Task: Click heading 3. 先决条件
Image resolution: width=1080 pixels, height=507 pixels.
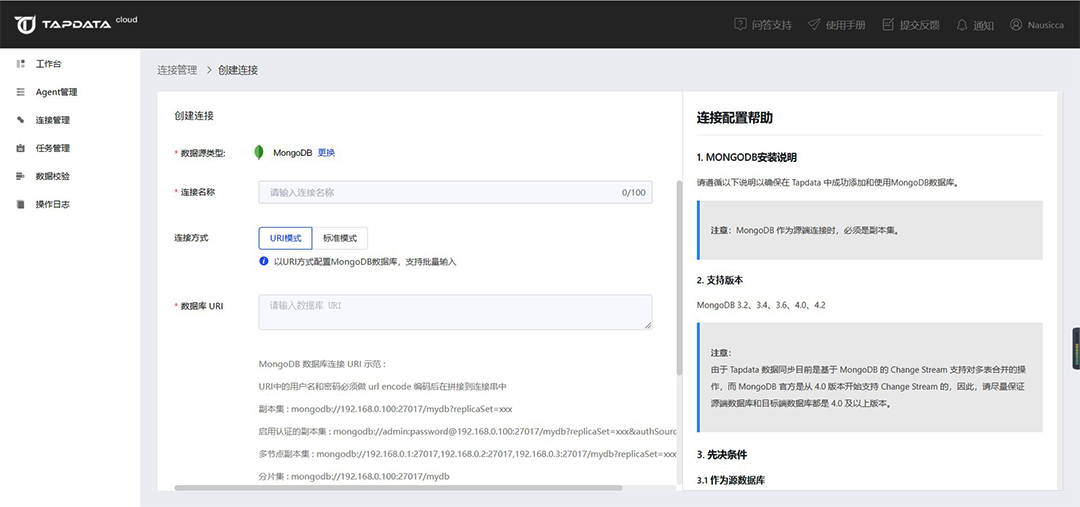Action: coord(721,455)
